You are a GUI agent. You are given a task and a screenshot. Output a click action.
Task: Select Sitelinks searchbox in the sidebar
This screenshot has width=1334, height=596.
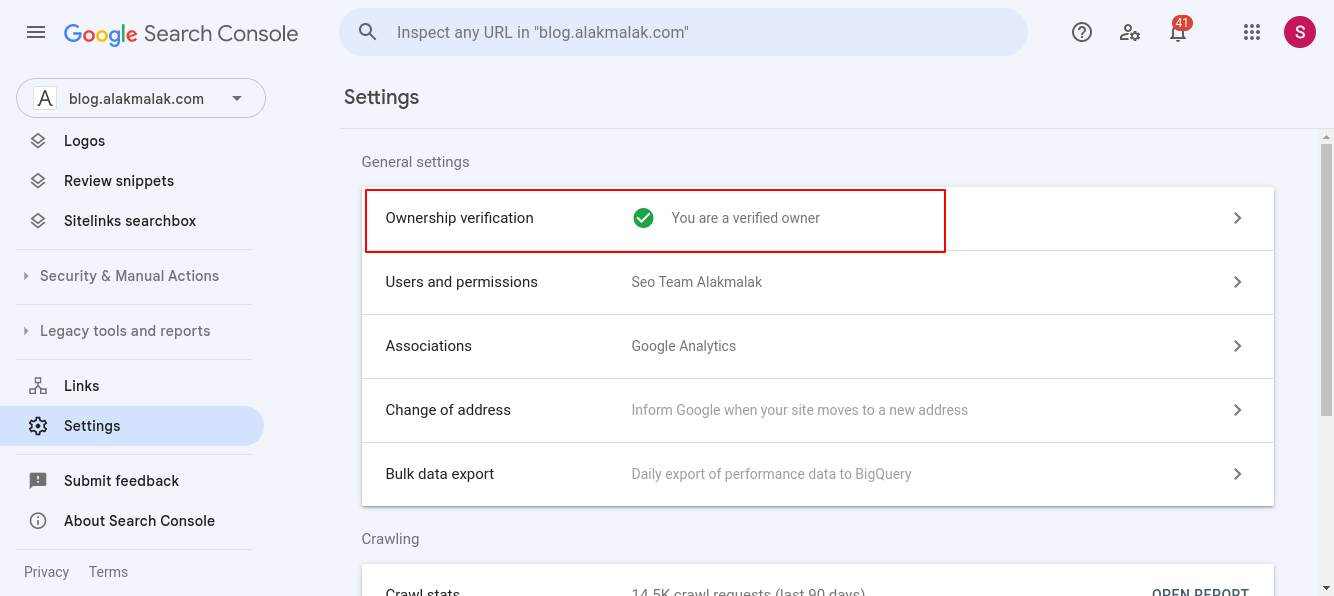coord(128,220)
